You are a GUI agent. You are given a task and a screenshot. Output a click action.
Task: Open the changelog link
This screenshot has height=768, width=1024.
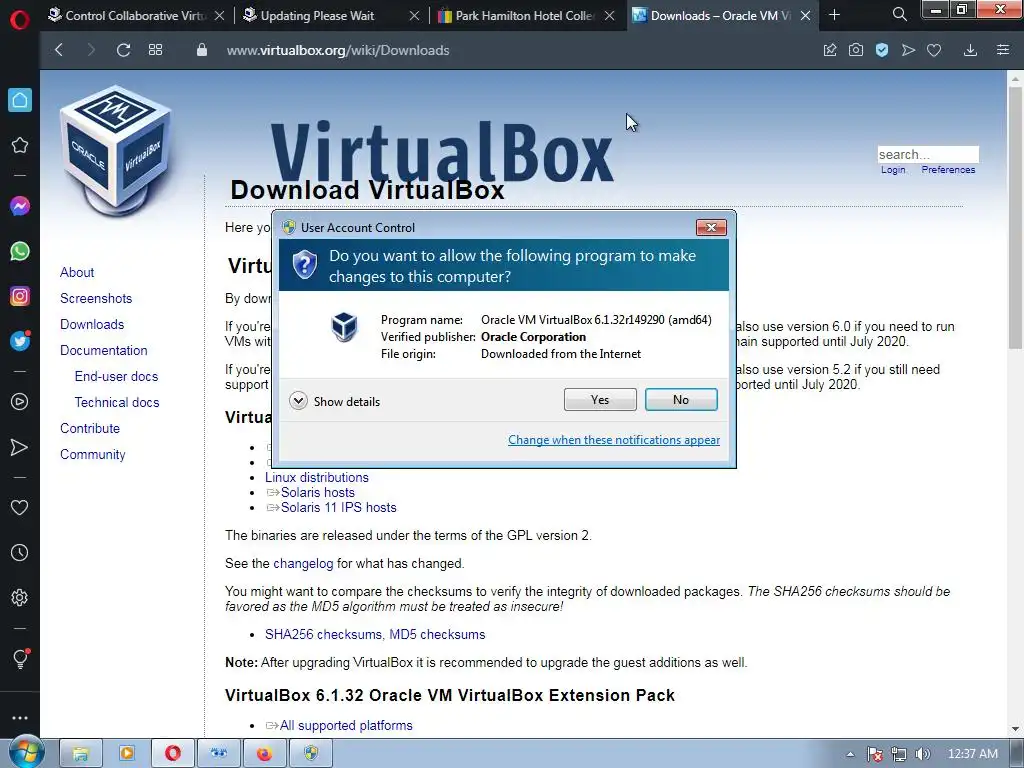pos(303,564)
